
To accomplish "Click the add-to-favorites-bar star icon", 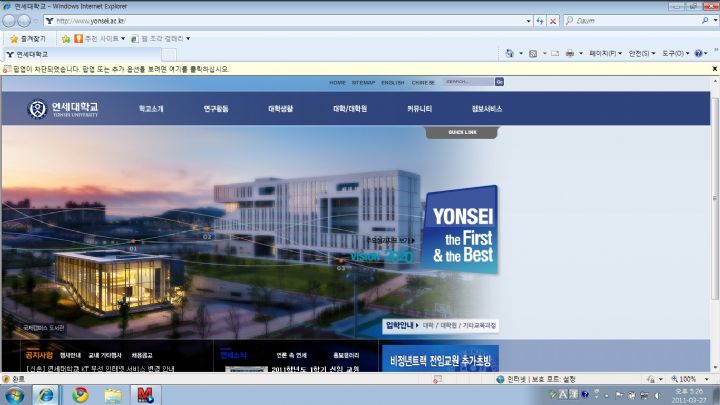I will [66, 39].
